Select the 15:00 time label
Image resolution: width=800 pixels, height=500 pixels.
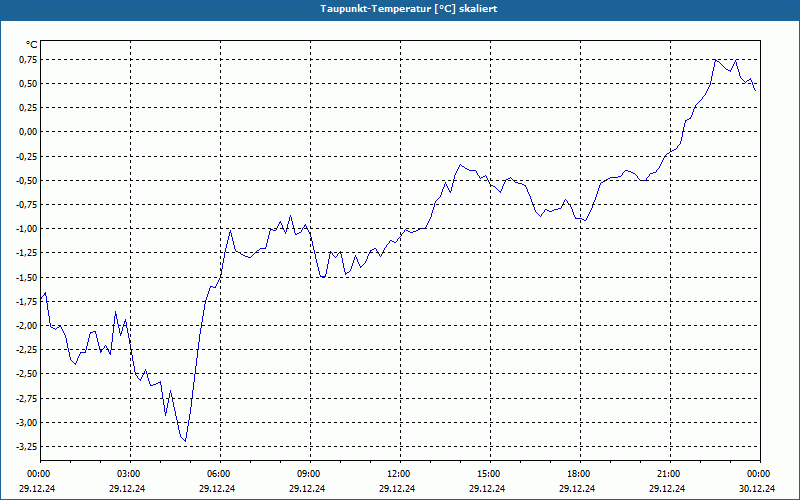point(490,474)
